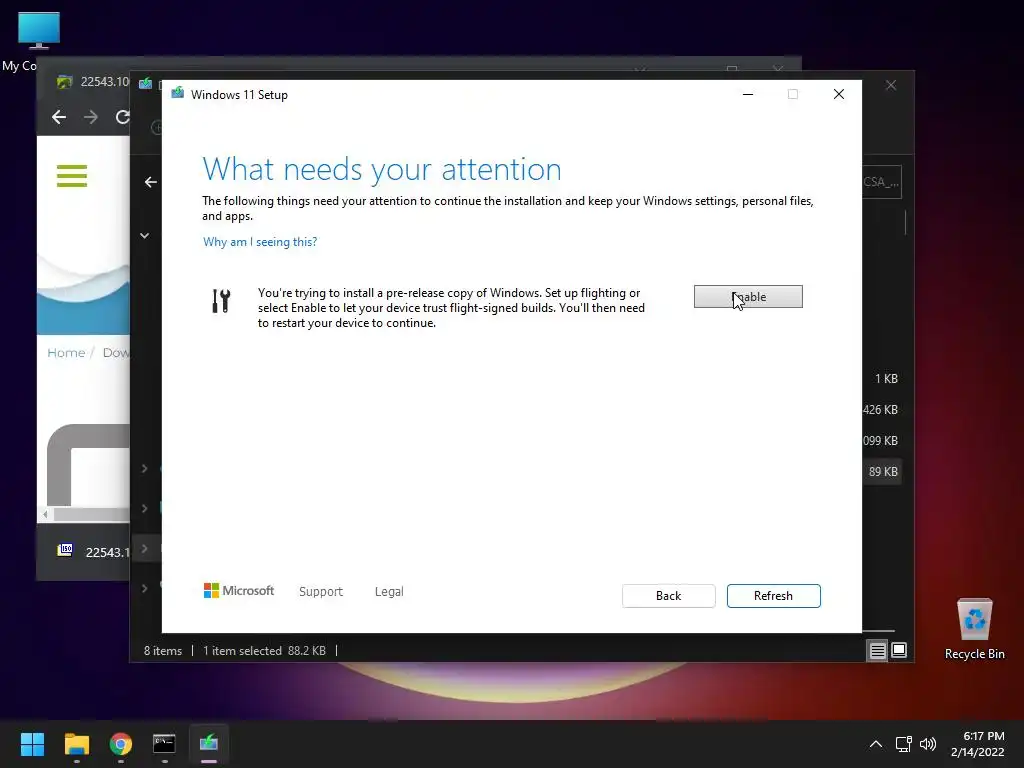The image size is (1024, 768).
Task: Minimize the Windows 11 Setup window
Action: tap(748, 94)
